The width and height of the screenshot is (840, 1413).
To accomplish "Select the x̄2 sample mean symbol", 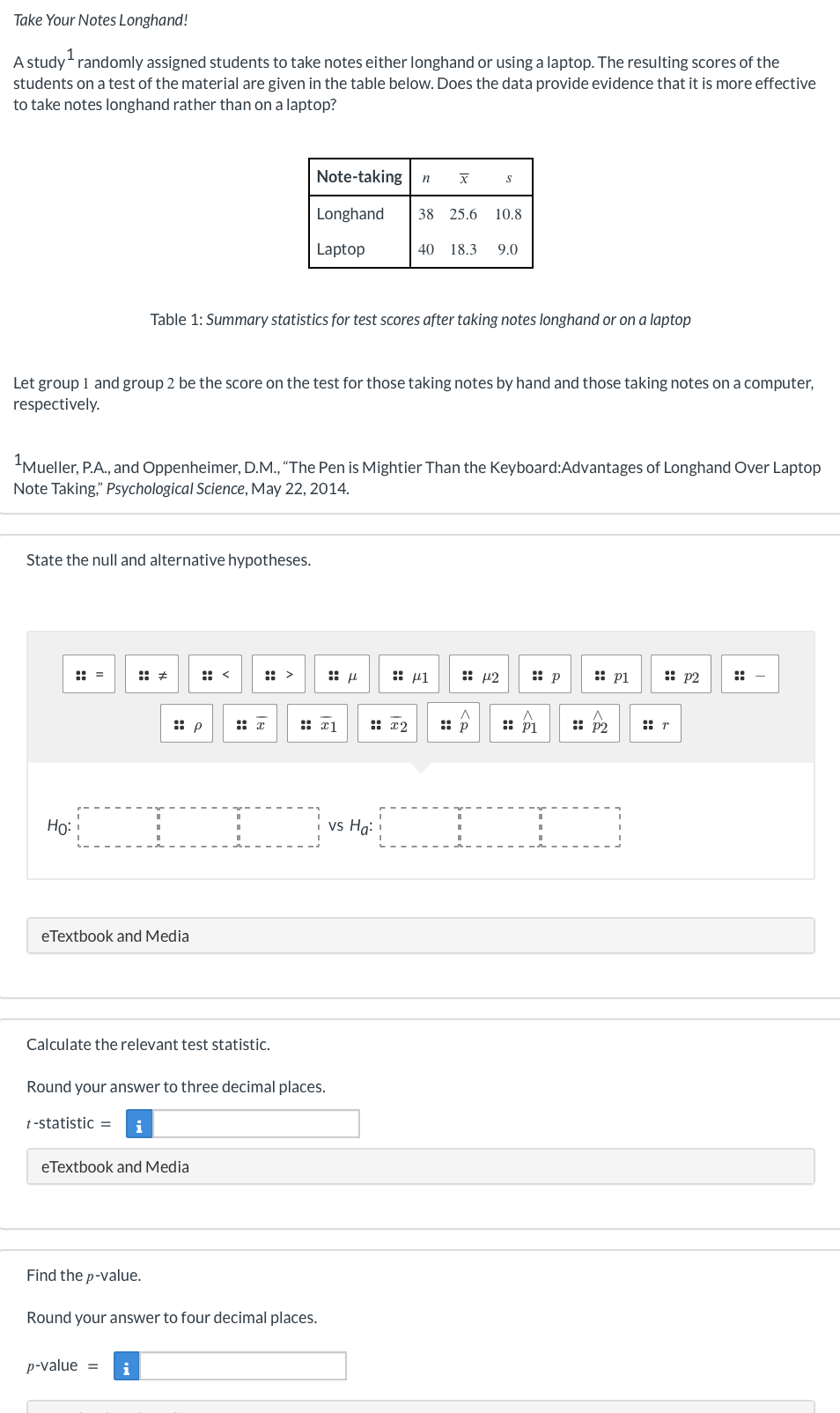I will pyautogui.click(x=387, y=724).
